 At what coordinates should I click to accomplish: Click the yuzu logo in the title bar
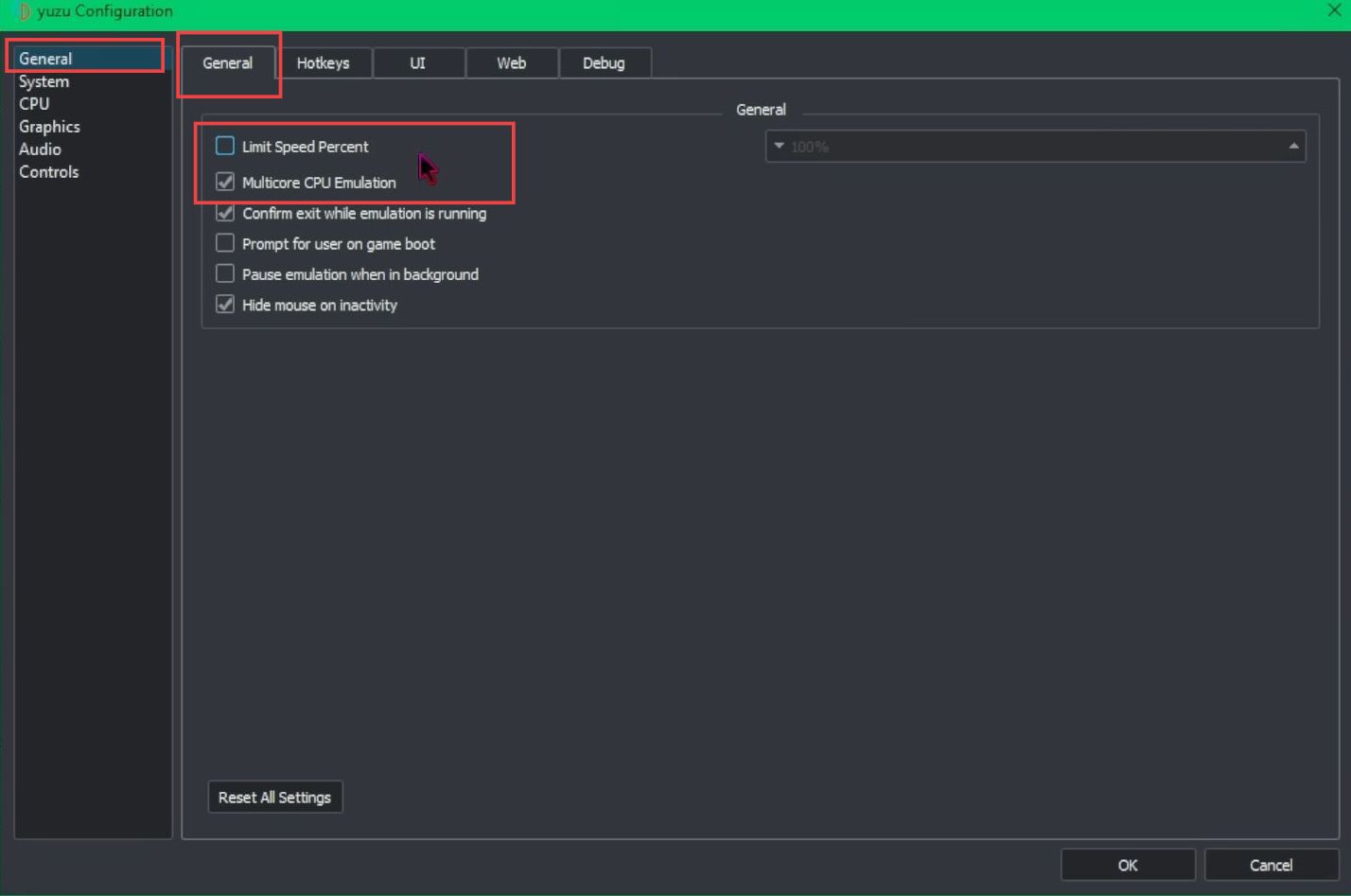tap(25, 11)
